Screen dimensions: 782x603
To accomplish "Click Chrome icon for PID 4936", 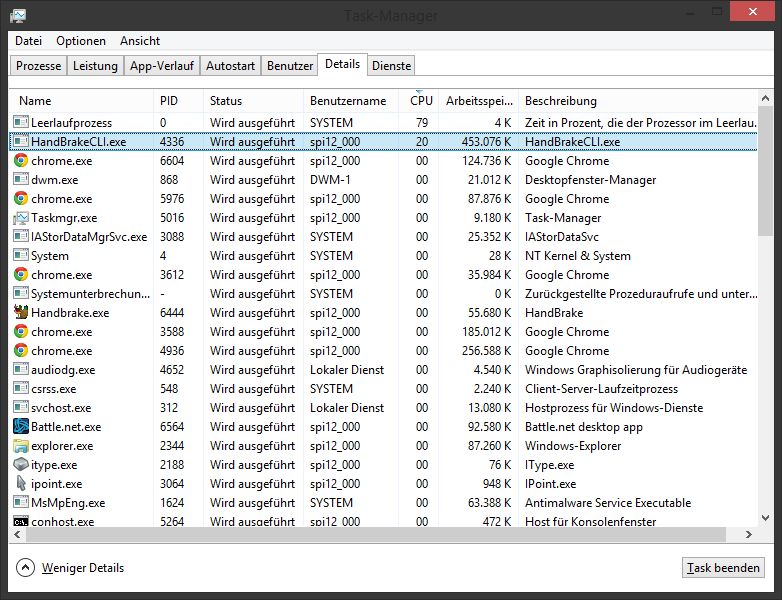I will point(21,350).
